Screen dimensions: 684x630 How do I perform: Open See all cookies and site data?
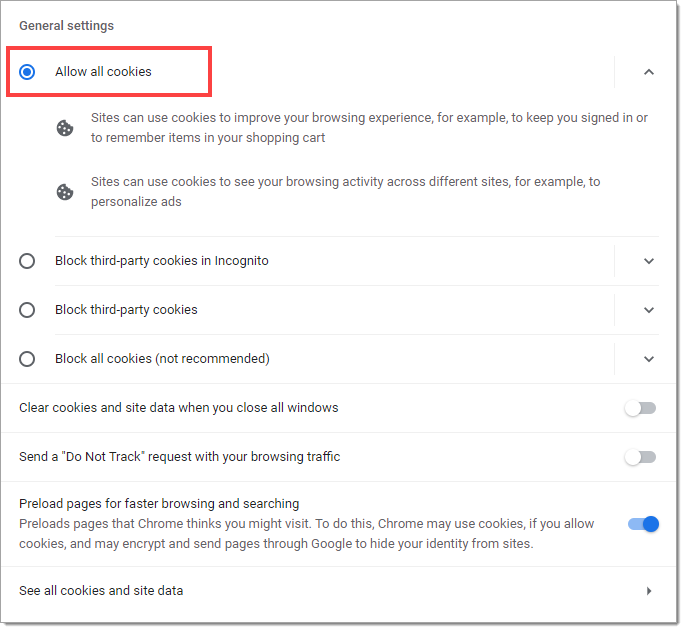tap(339, 590)
